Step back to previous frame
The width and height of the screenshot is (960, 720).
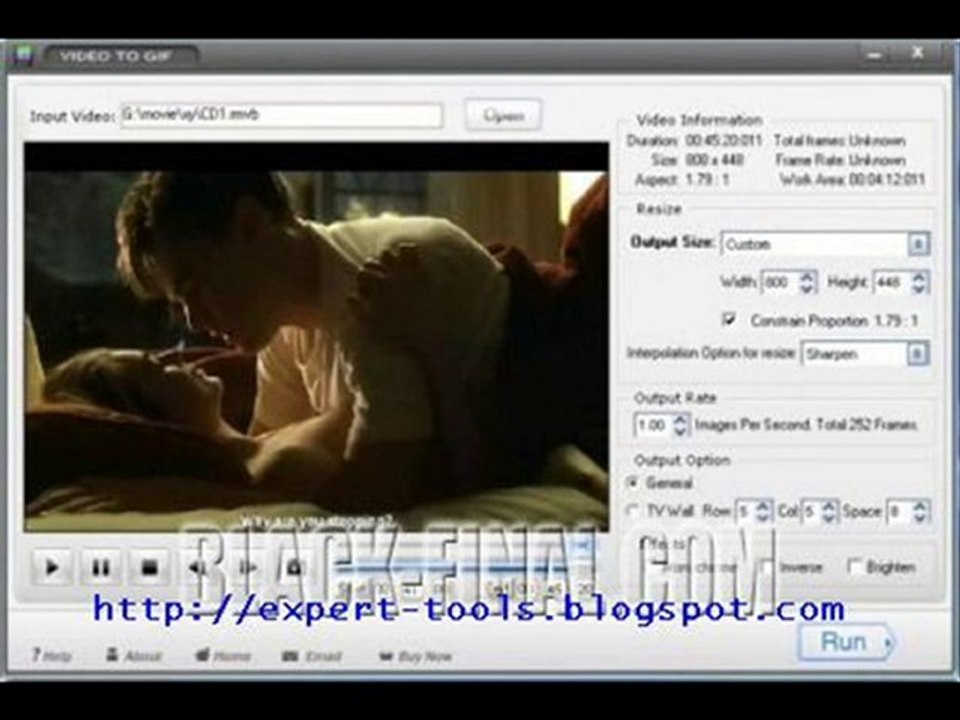point(197,568)
